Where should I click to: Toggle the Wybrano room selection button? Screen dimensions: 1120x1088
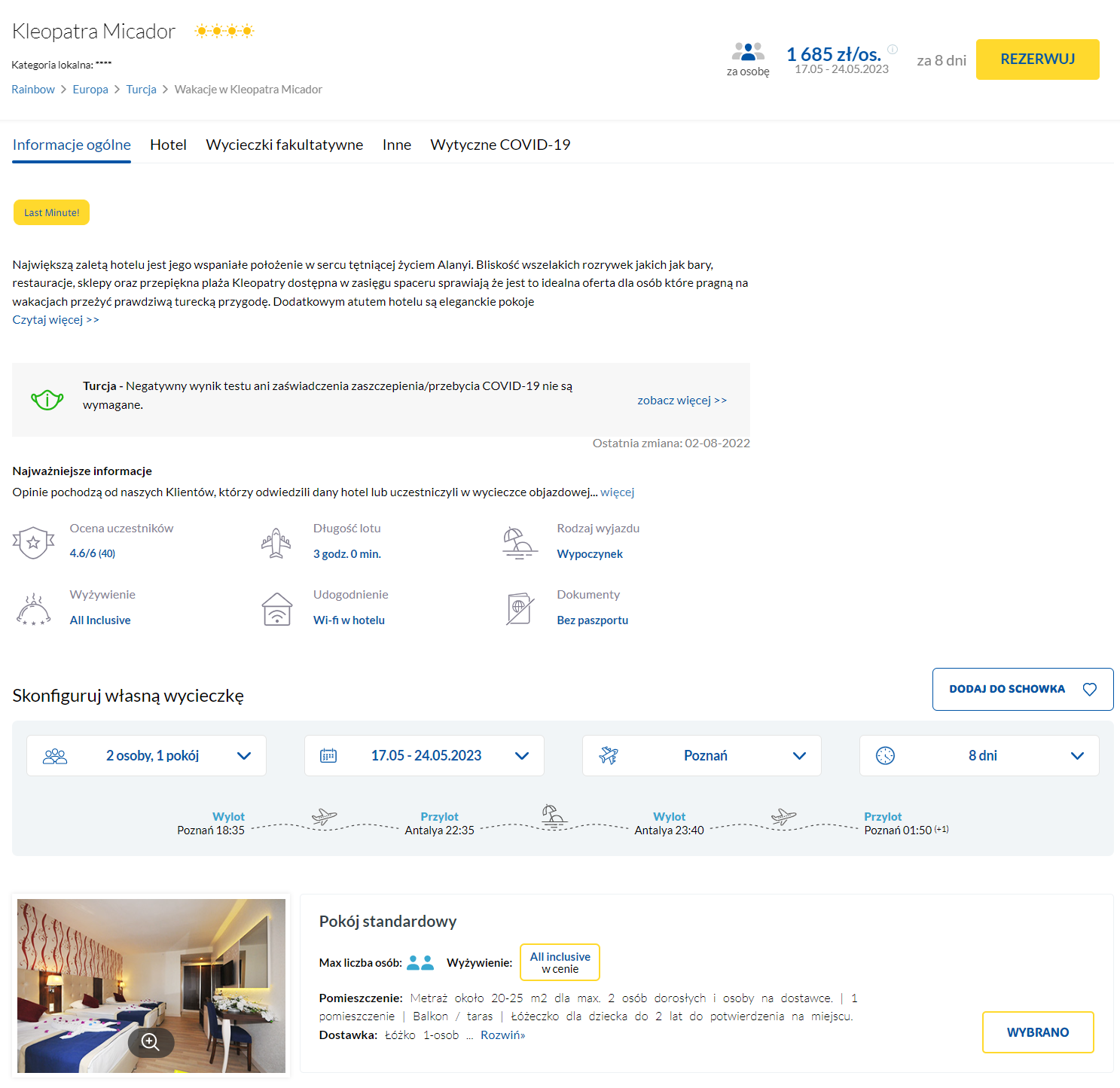pos(1037,1032)
